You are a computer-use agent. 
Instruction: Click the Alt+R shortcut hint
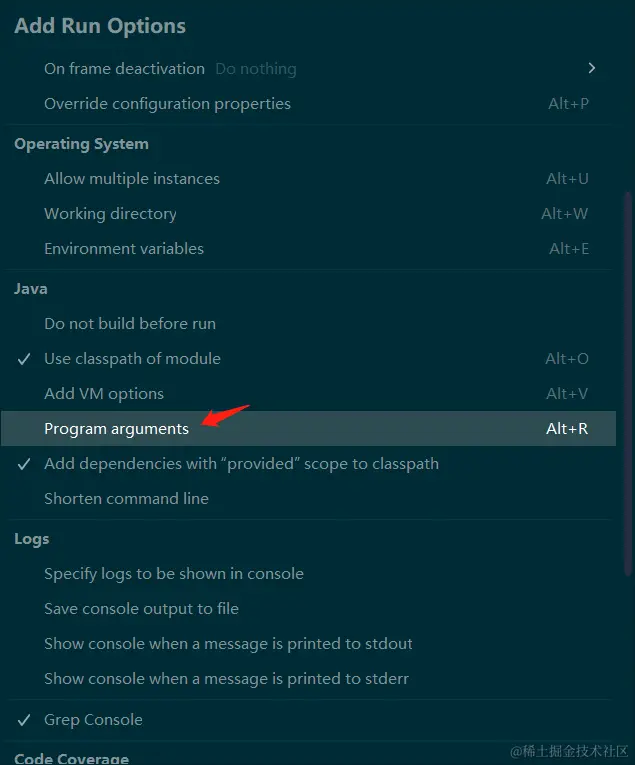click(567, 429)
